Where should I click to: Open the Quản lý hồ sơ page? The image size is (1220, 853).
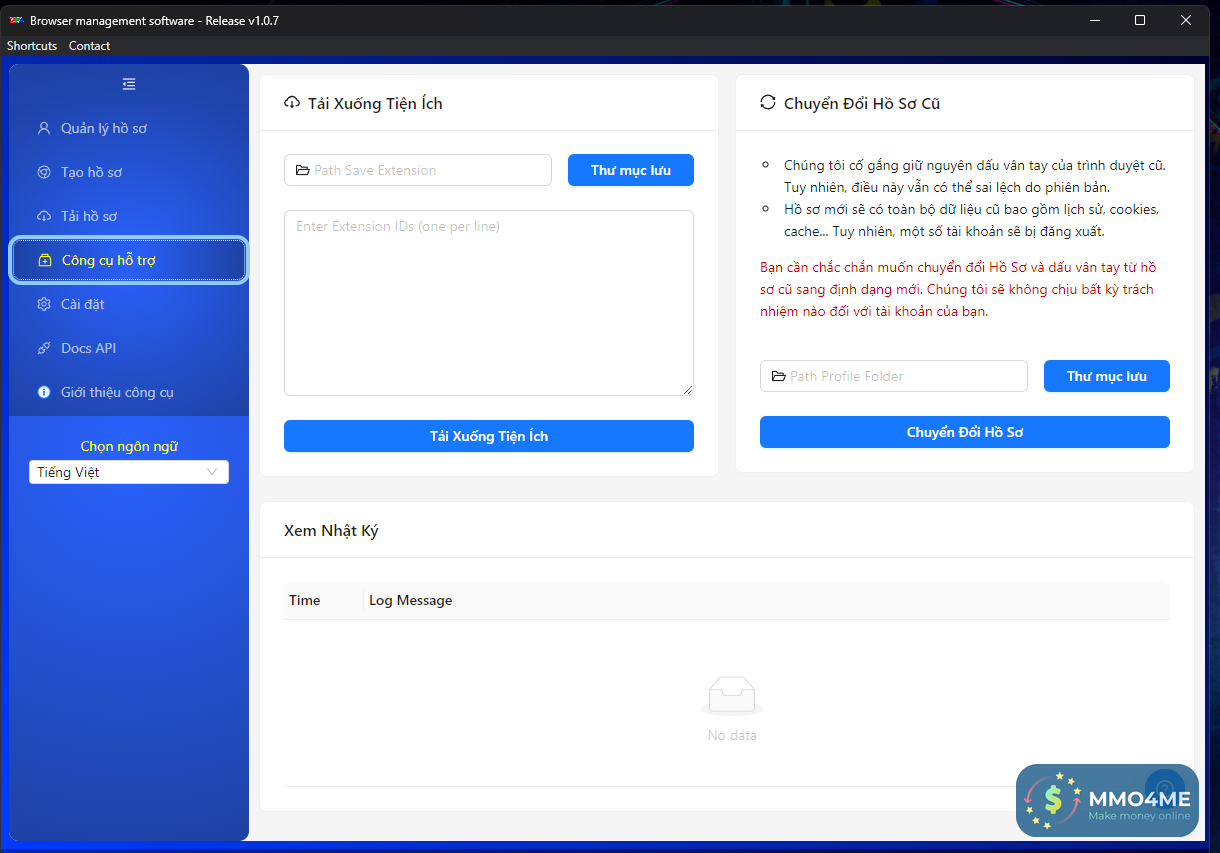129,128
